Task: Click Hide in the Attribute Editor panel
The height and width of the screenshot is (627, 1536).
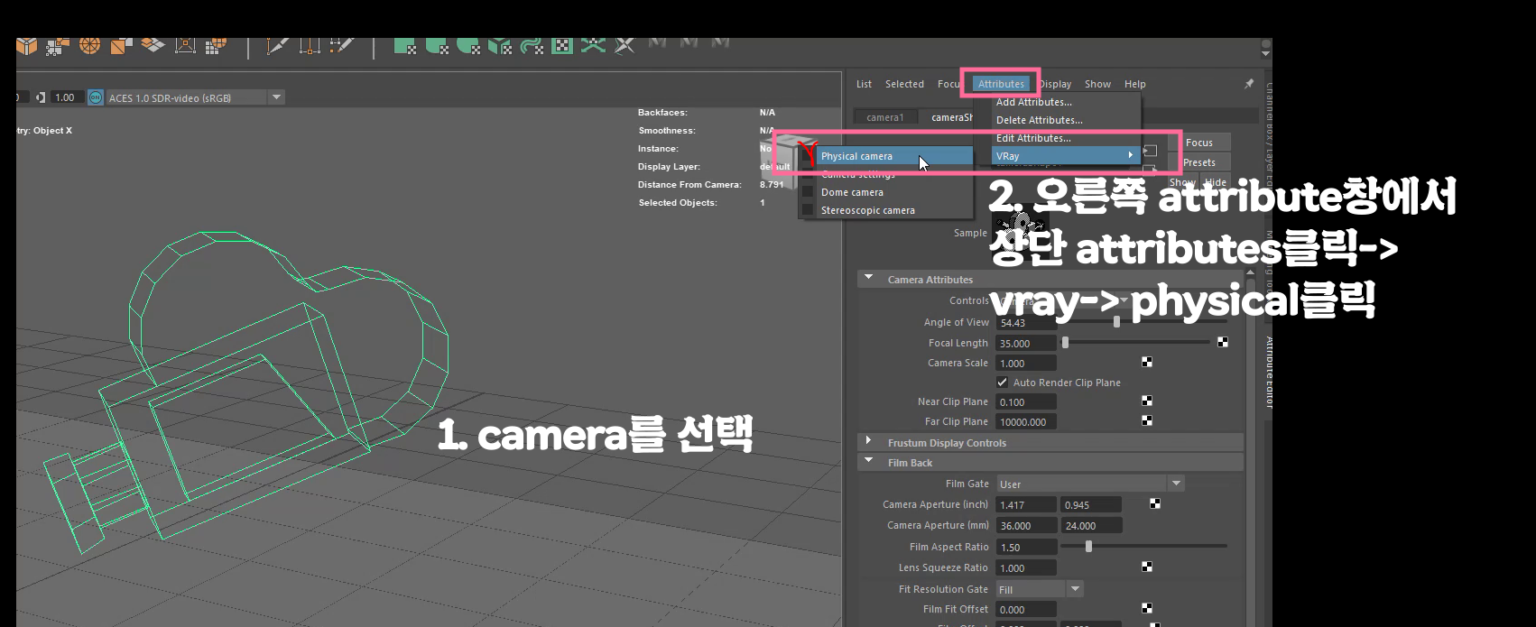Action: pyautogui.click(x=1214, y=182)
